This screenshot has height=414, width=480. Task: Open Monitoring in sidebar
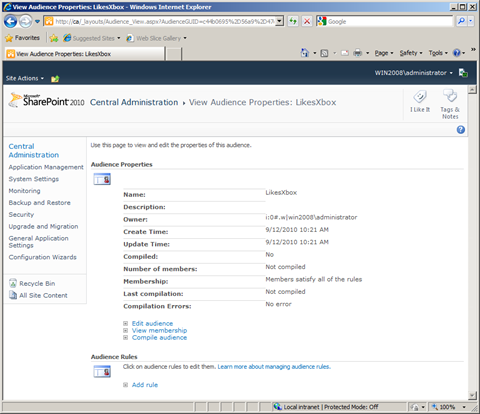click(24, 191)
